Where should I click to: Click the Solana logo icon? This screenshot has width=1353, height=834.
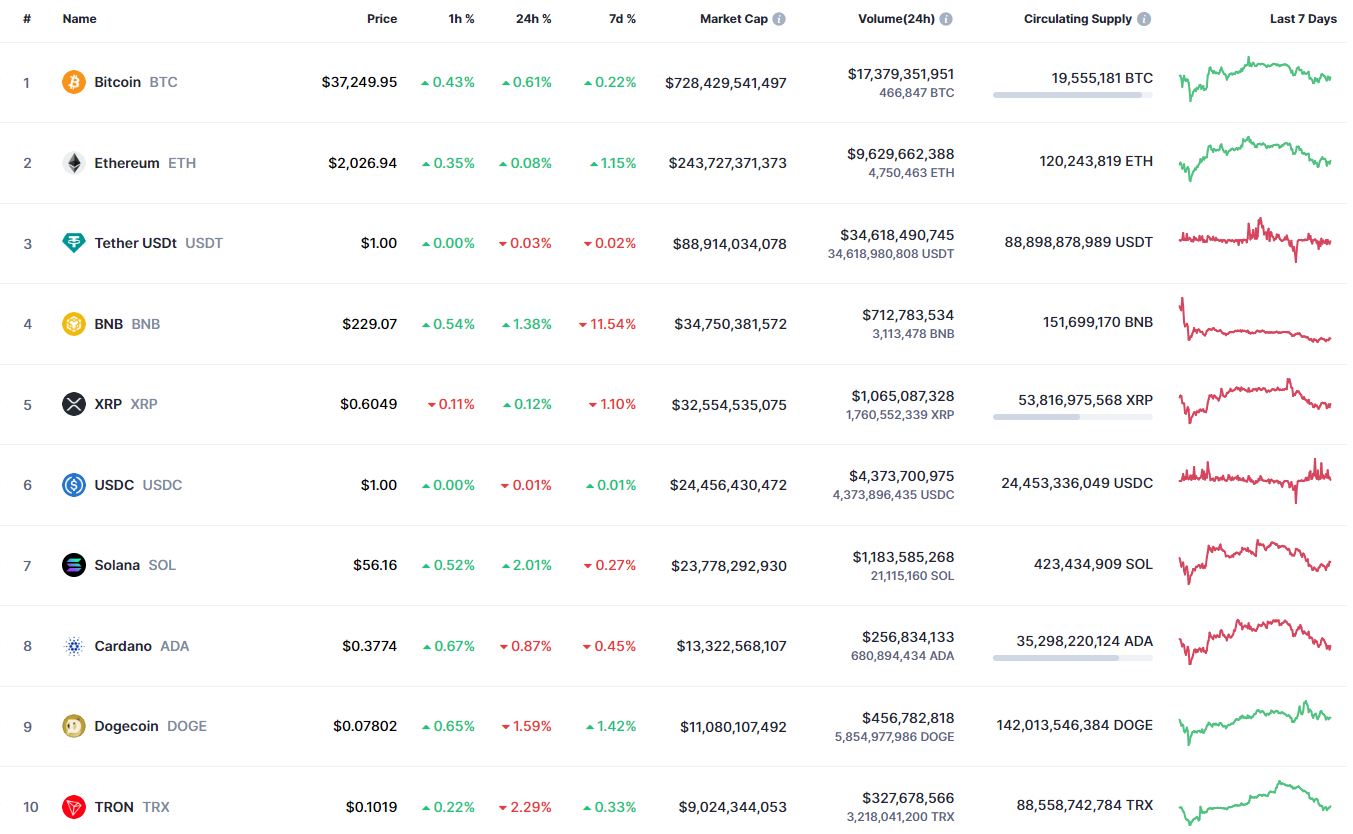pyautogui.click(x=74, y=565)
